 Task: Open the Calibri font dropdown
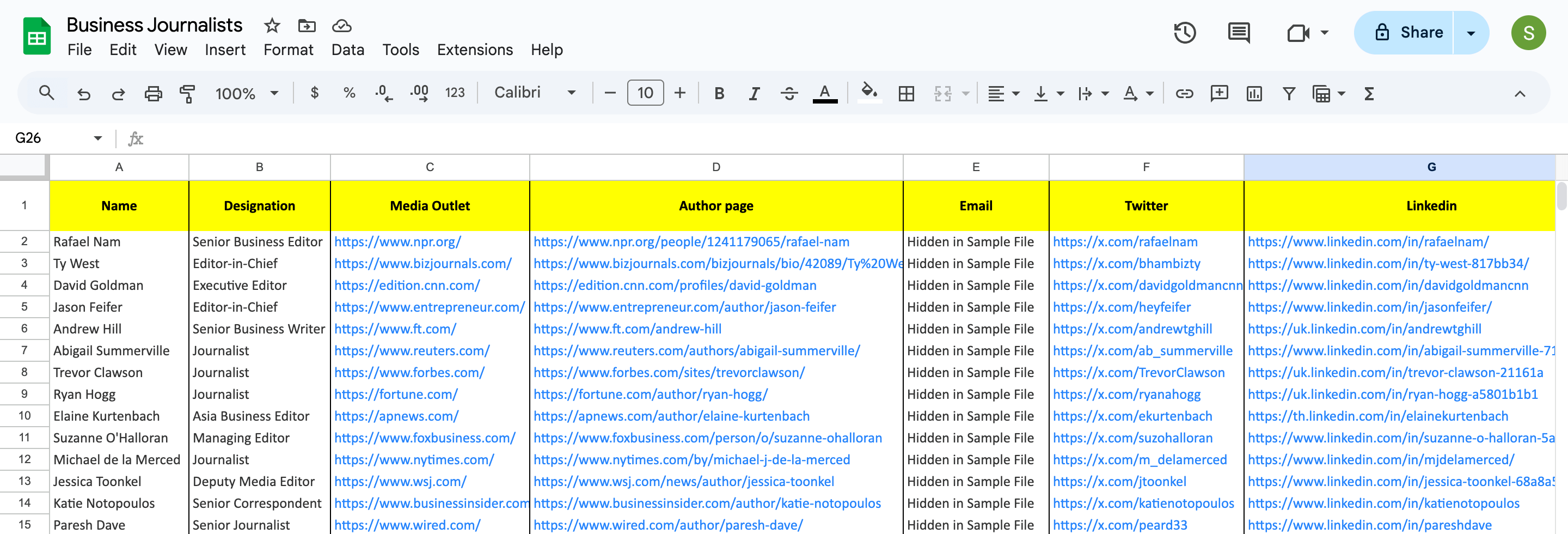(535, 93)
